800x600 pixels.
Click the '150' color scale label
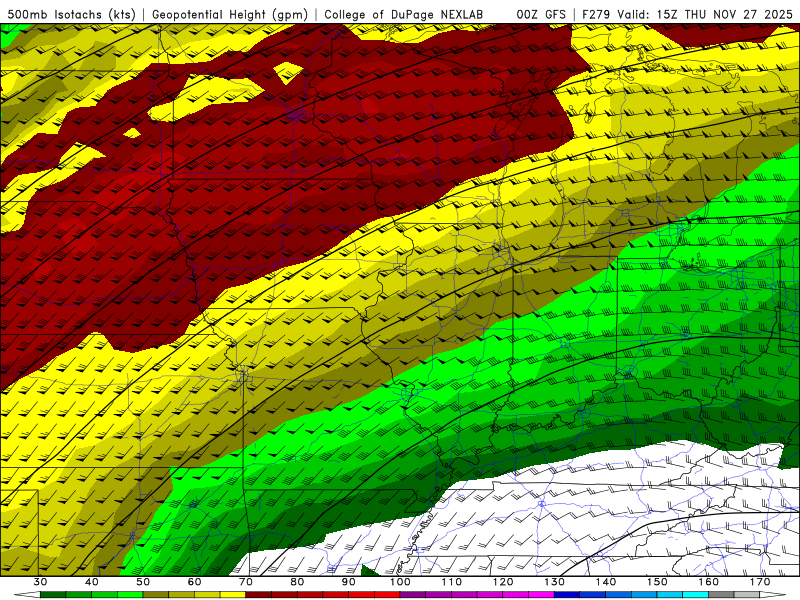pos(658,582)
